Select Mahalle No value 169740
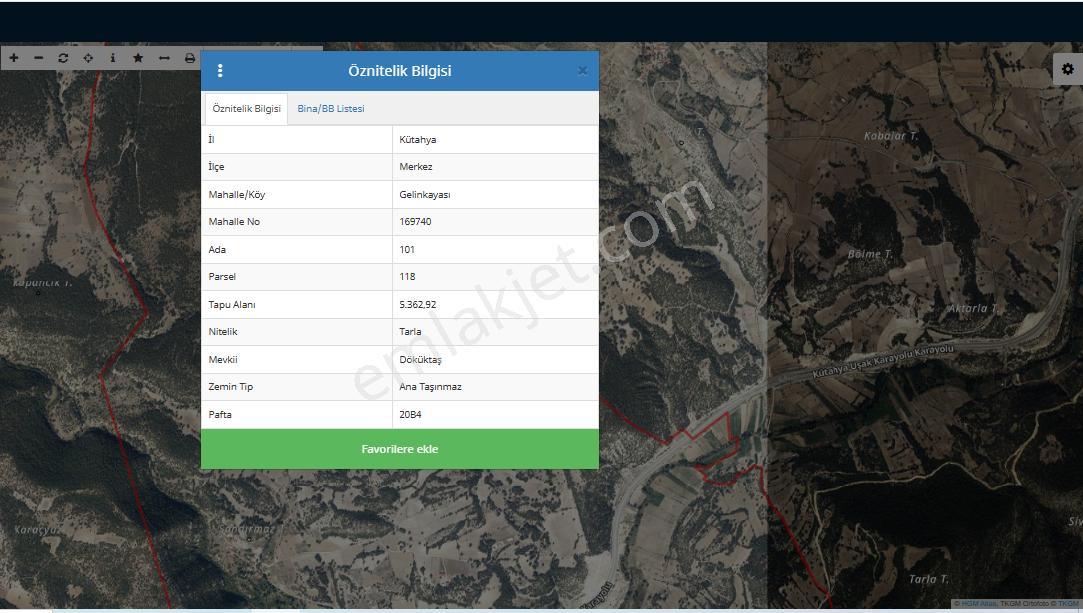 495,222
